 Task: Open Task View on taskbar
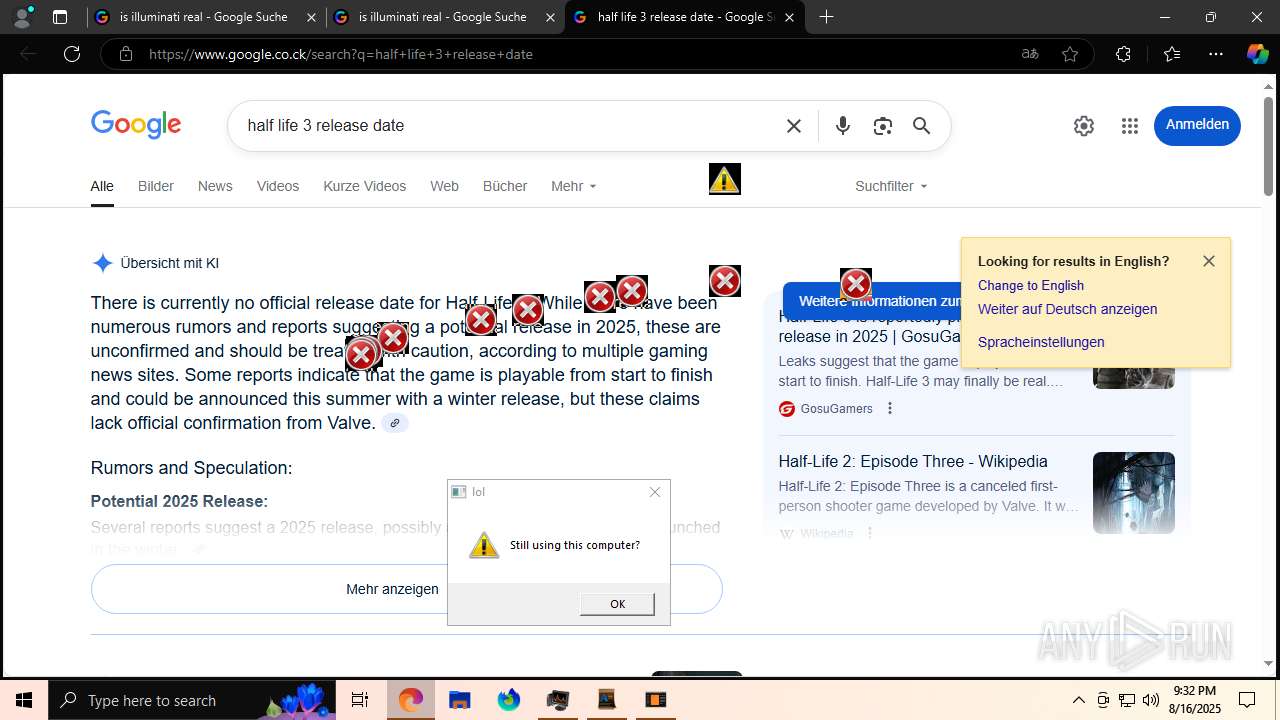pyautogui.click(x=360, y=700)
